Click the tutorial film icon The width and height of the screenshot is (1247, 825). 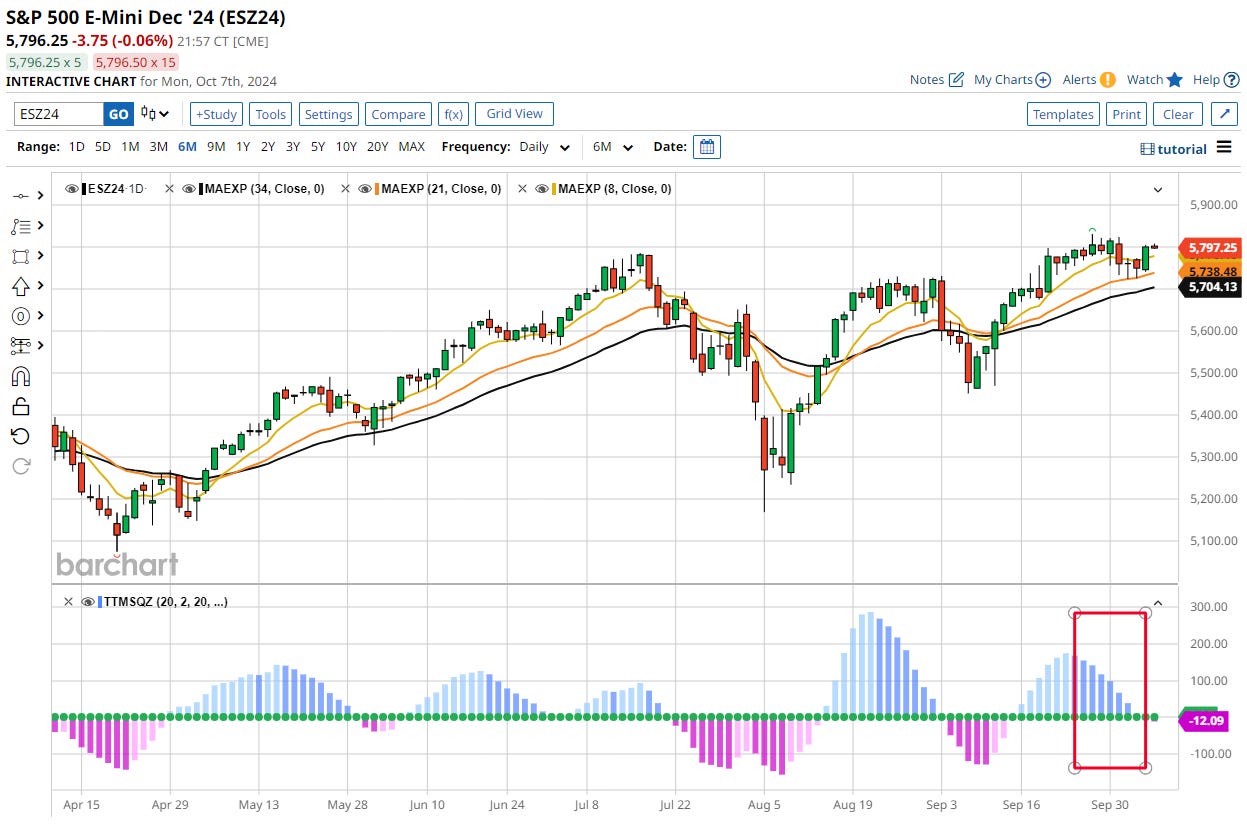click(1147, 149)
